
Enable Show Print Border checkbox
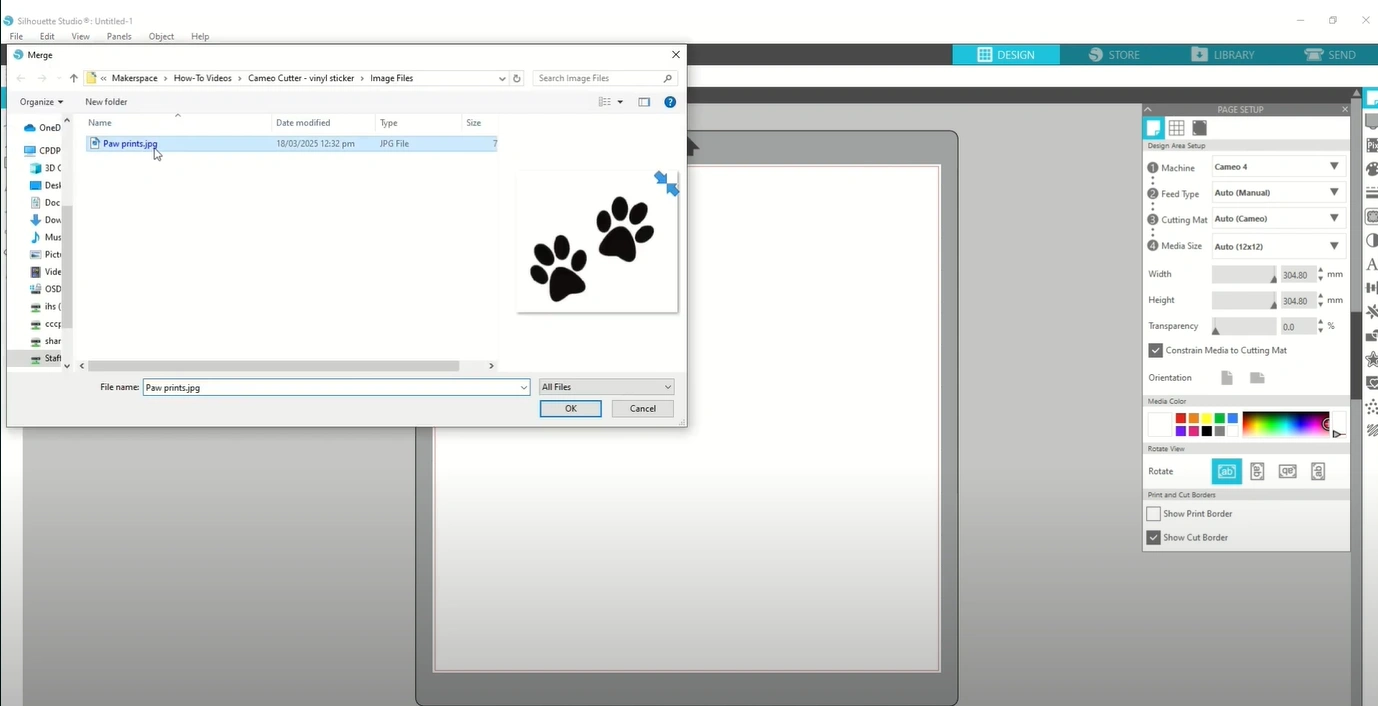click(x=1154, y=514)
